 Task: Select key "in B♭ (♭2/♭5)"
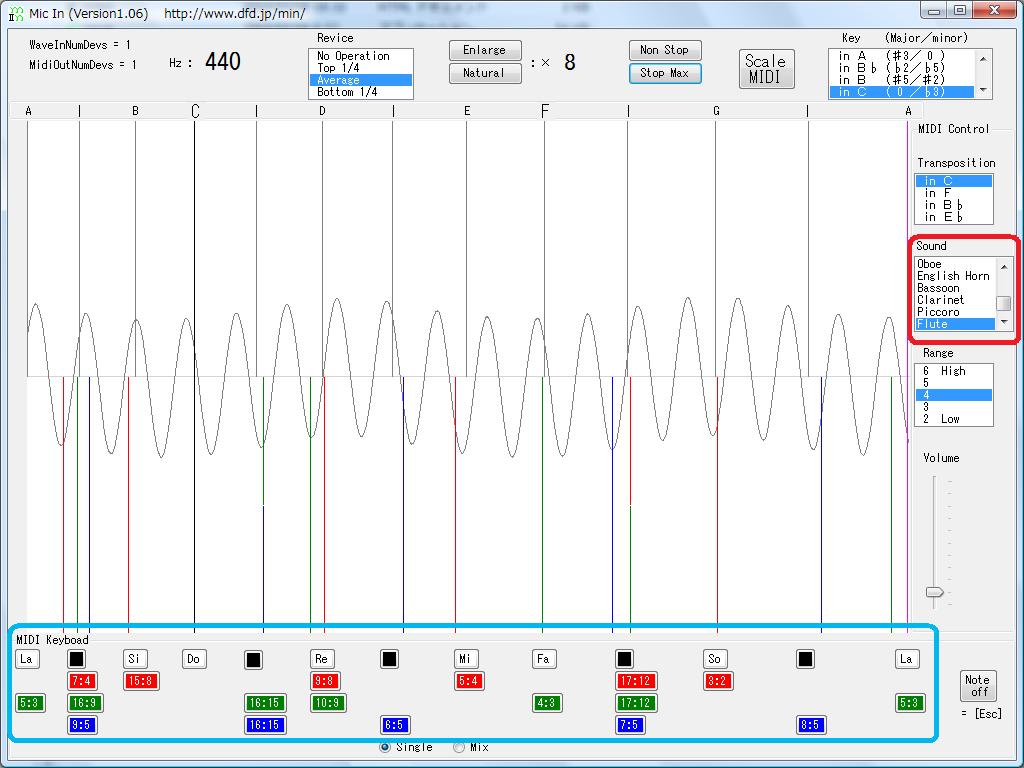[x=901, y=68]
